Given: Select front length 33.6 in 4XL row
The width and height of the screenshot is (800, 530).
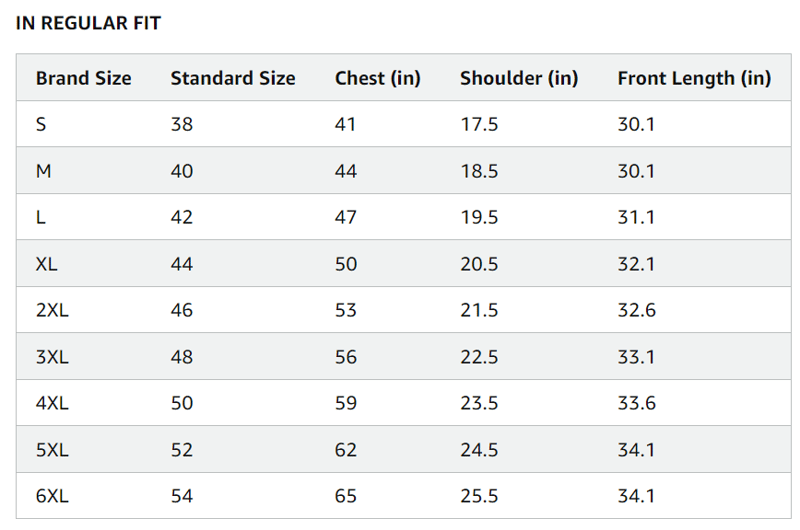Looking at the screenshot, I should click(x=637, y=403).
